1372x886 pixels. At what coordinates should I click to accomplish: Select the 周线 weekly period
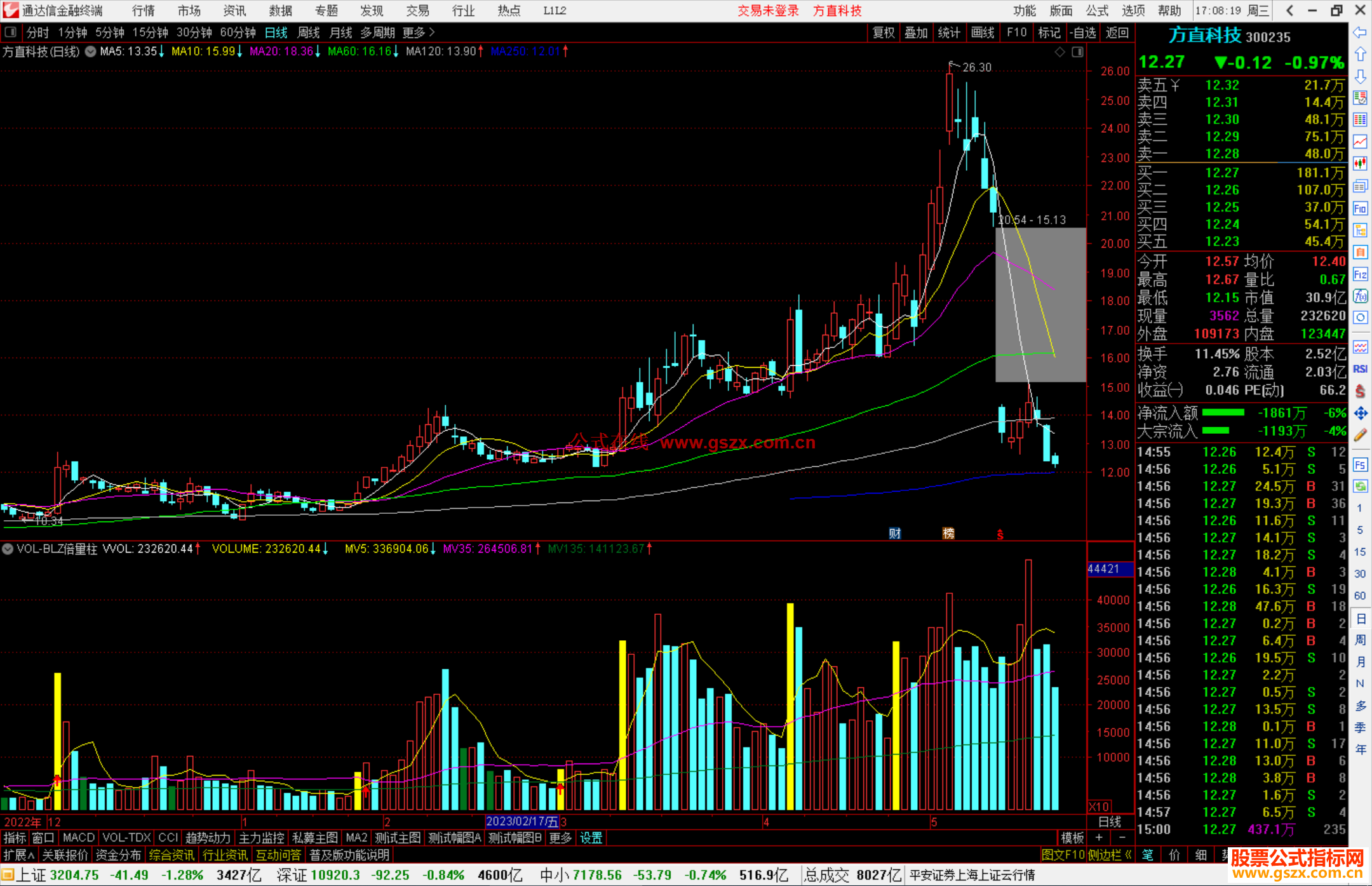308,32
